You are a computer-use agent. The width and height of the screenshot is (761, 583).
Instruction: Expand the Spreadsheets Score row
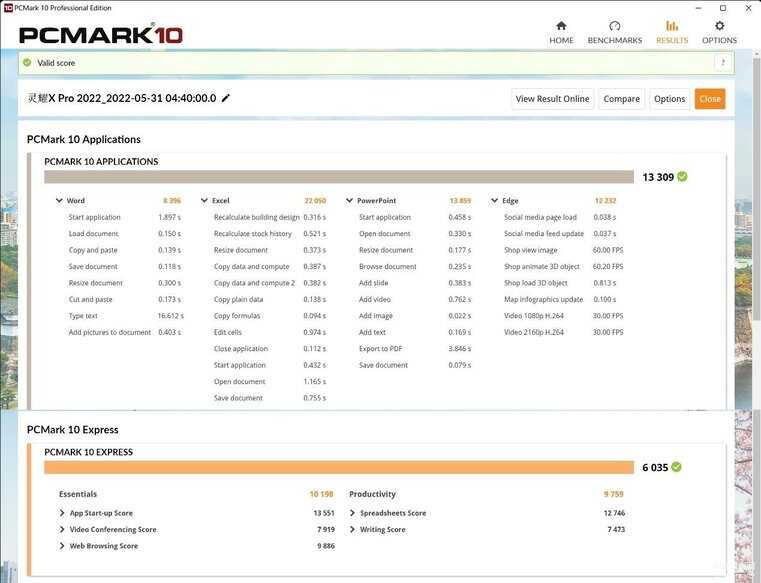352,513
